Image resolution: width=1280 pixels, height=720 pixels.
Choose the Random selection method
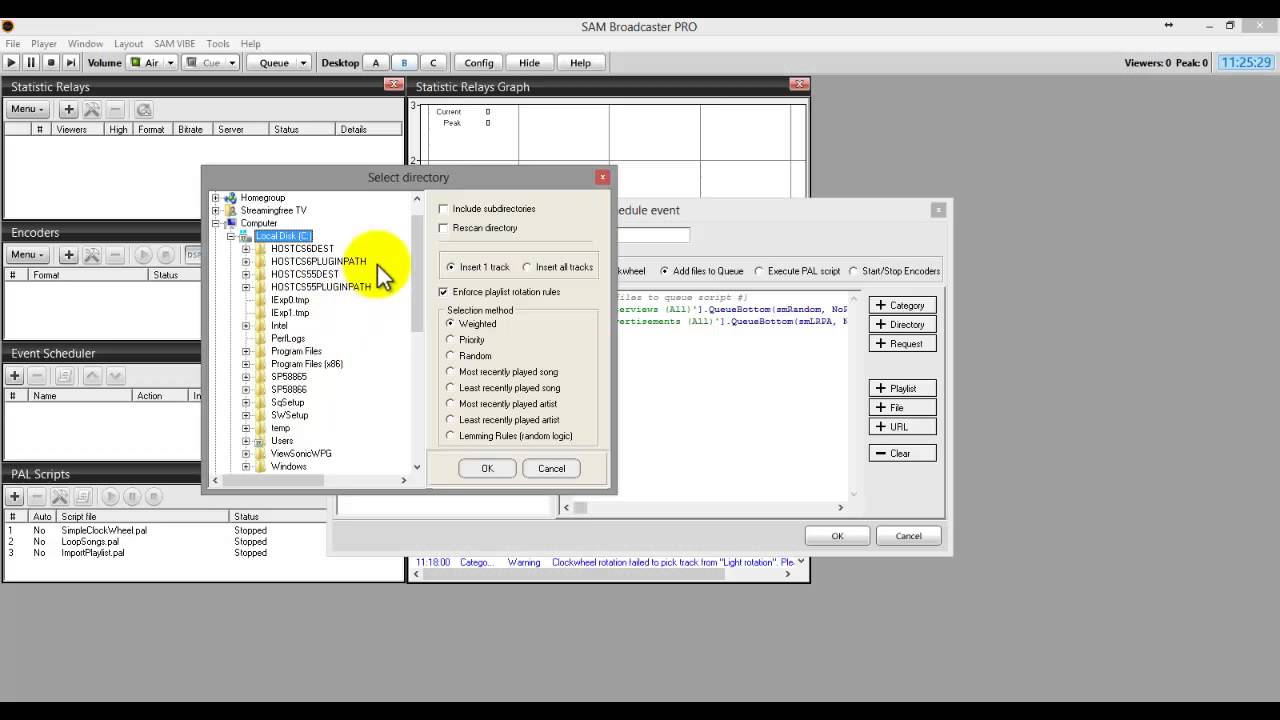pos(450,356)
